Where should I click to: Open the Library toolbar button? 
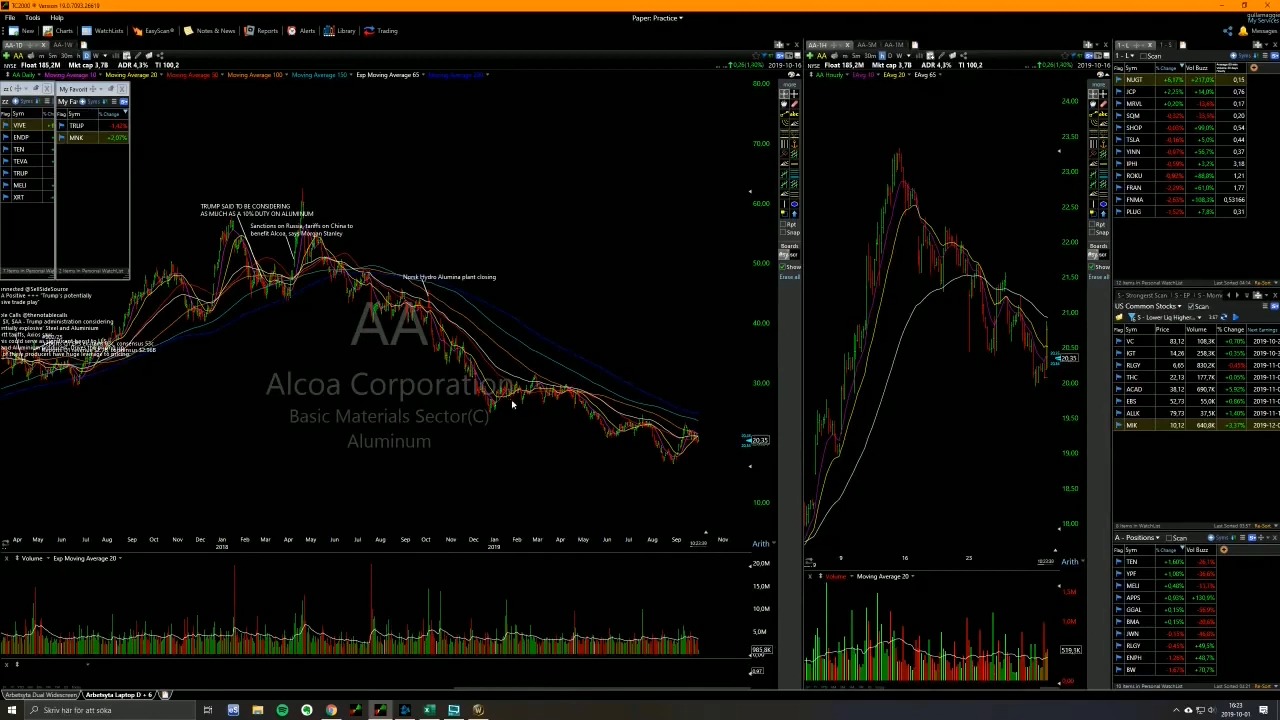point(340,30)
